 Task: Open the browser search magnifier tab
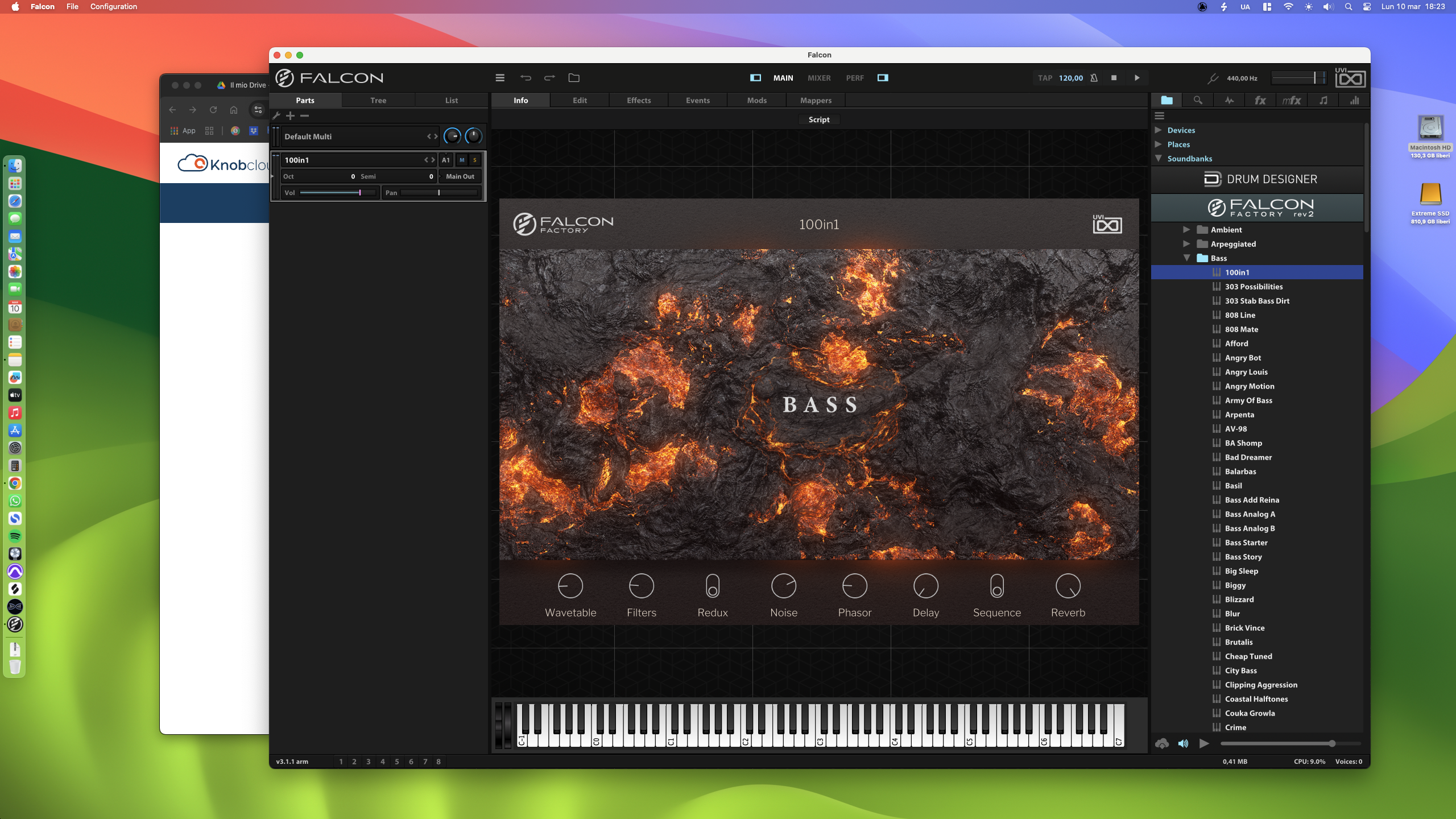tap(1198, 100)
